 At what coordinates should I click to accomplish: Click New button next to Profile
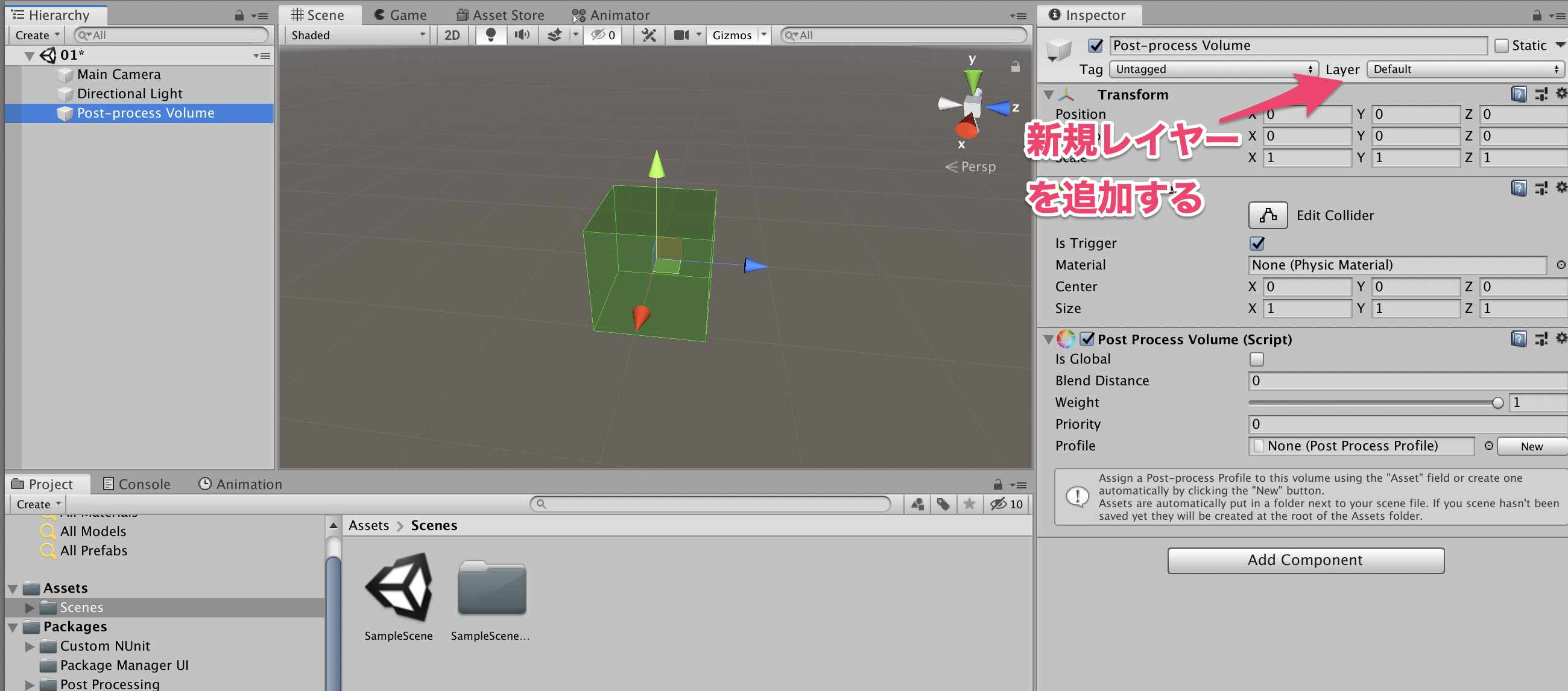click(x=1531, y=446)
